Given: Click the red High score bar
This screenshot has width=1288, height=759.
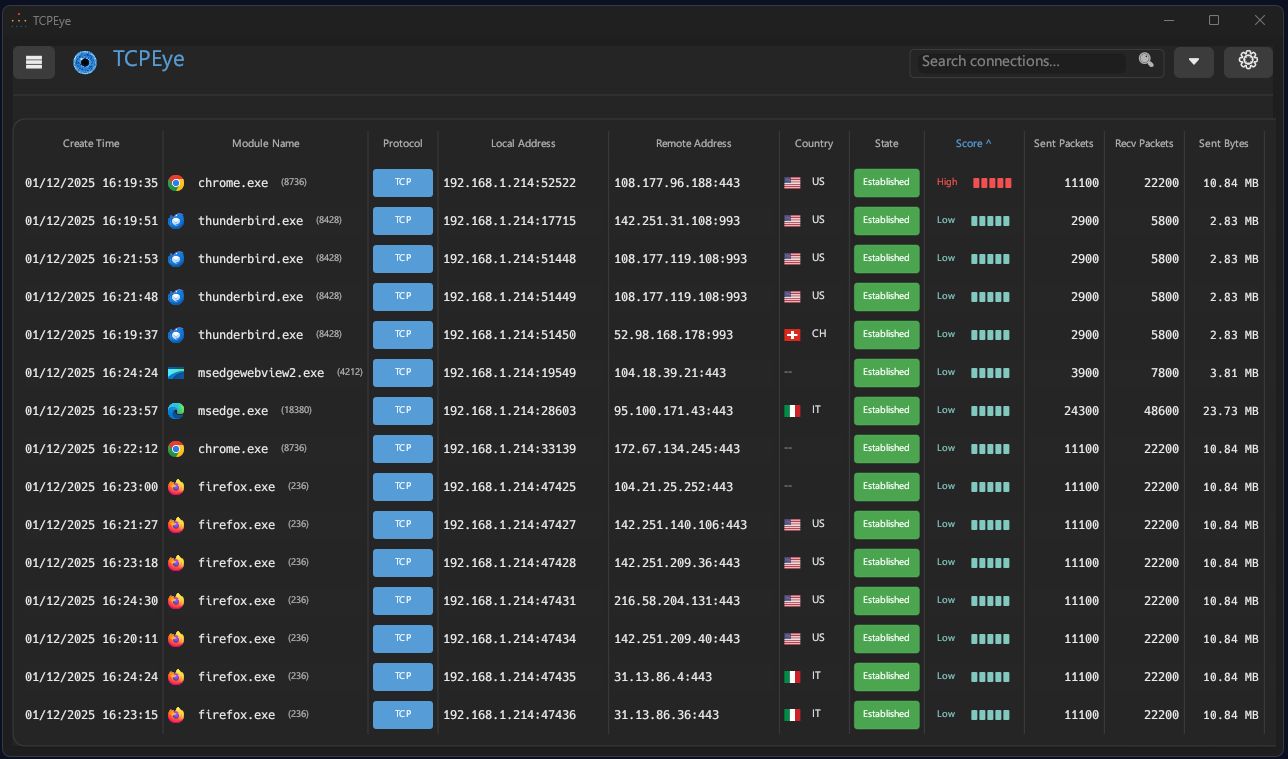Looking at the screenshot, I should 992,183.
